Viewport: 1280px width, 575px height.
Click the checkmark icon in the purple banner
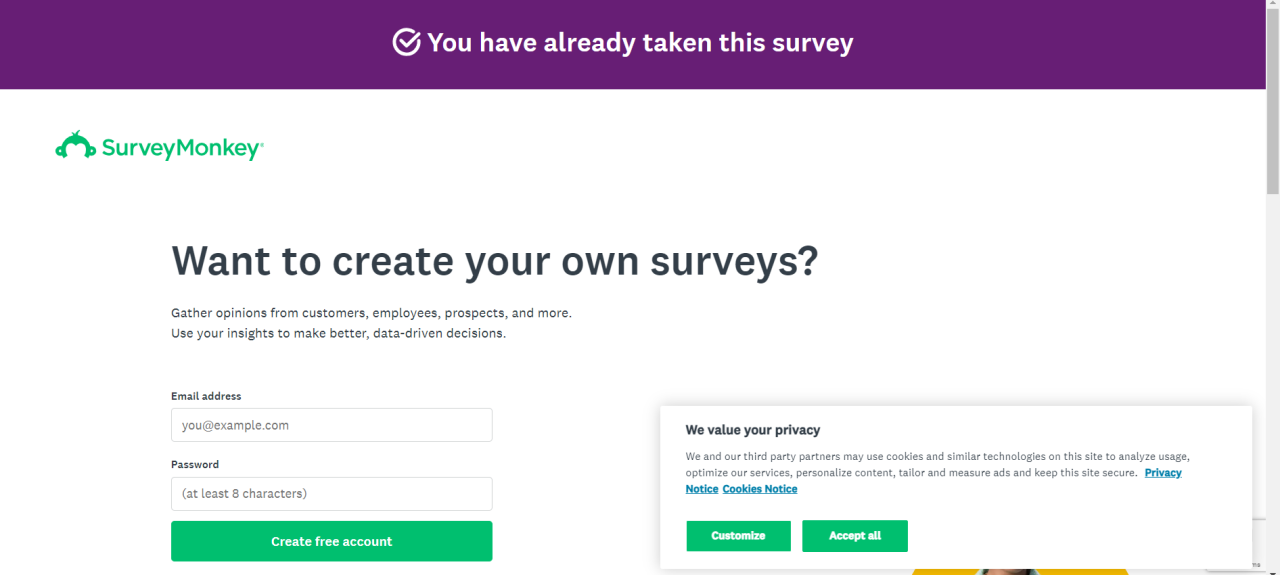point(406,43)
